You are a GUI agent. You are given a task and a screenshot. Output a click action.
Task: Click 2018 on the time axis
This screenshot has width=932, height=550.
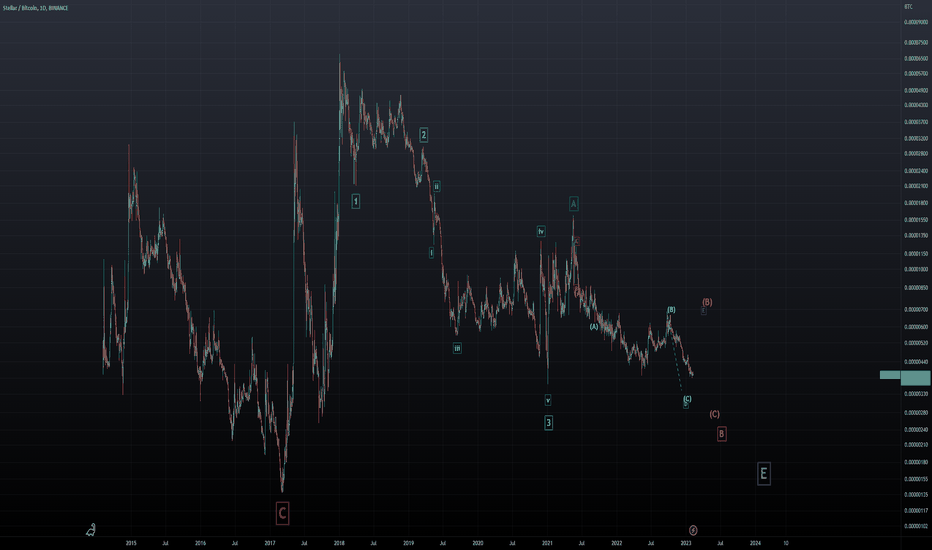pyautogui.click(x=339, y=543)
